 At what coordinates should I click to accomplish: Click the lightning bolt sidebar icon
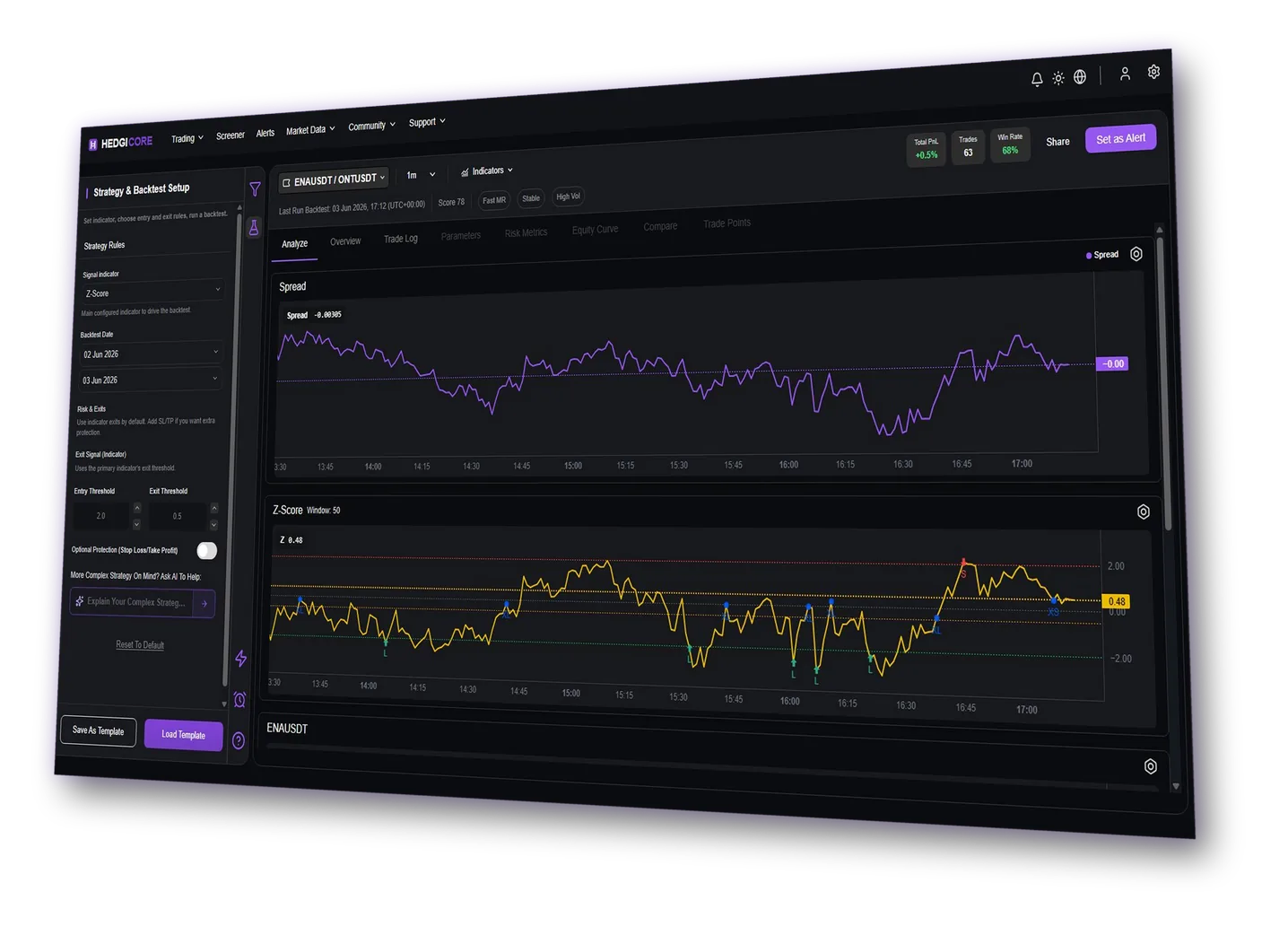241,659
